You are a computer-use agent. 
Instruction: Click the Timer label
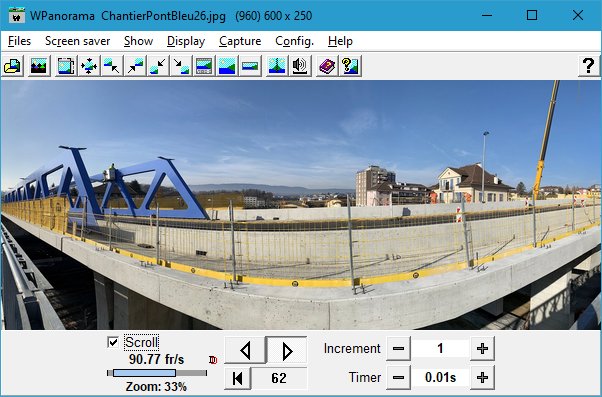[x=365, y=377]
